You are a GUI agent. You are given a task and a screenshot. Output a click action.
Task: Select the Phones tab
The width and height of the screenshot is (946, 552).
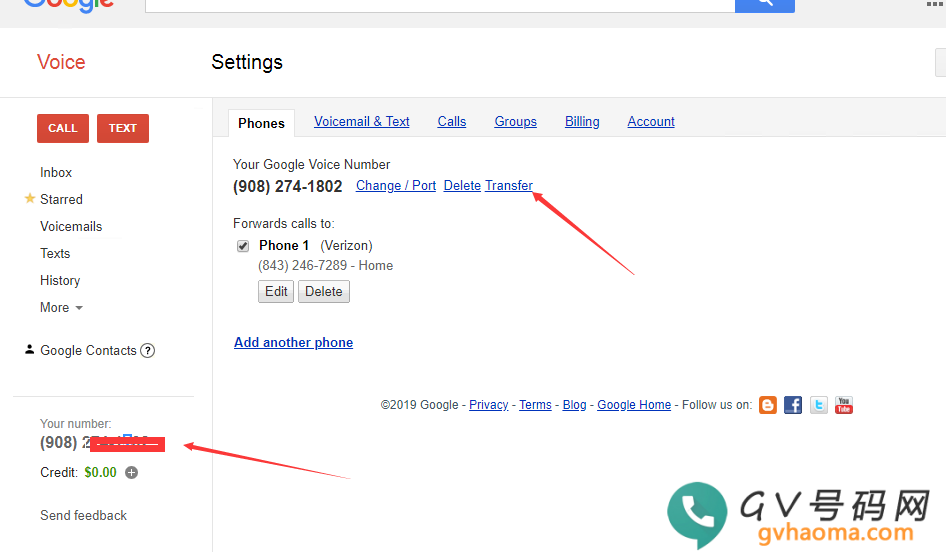261,123
